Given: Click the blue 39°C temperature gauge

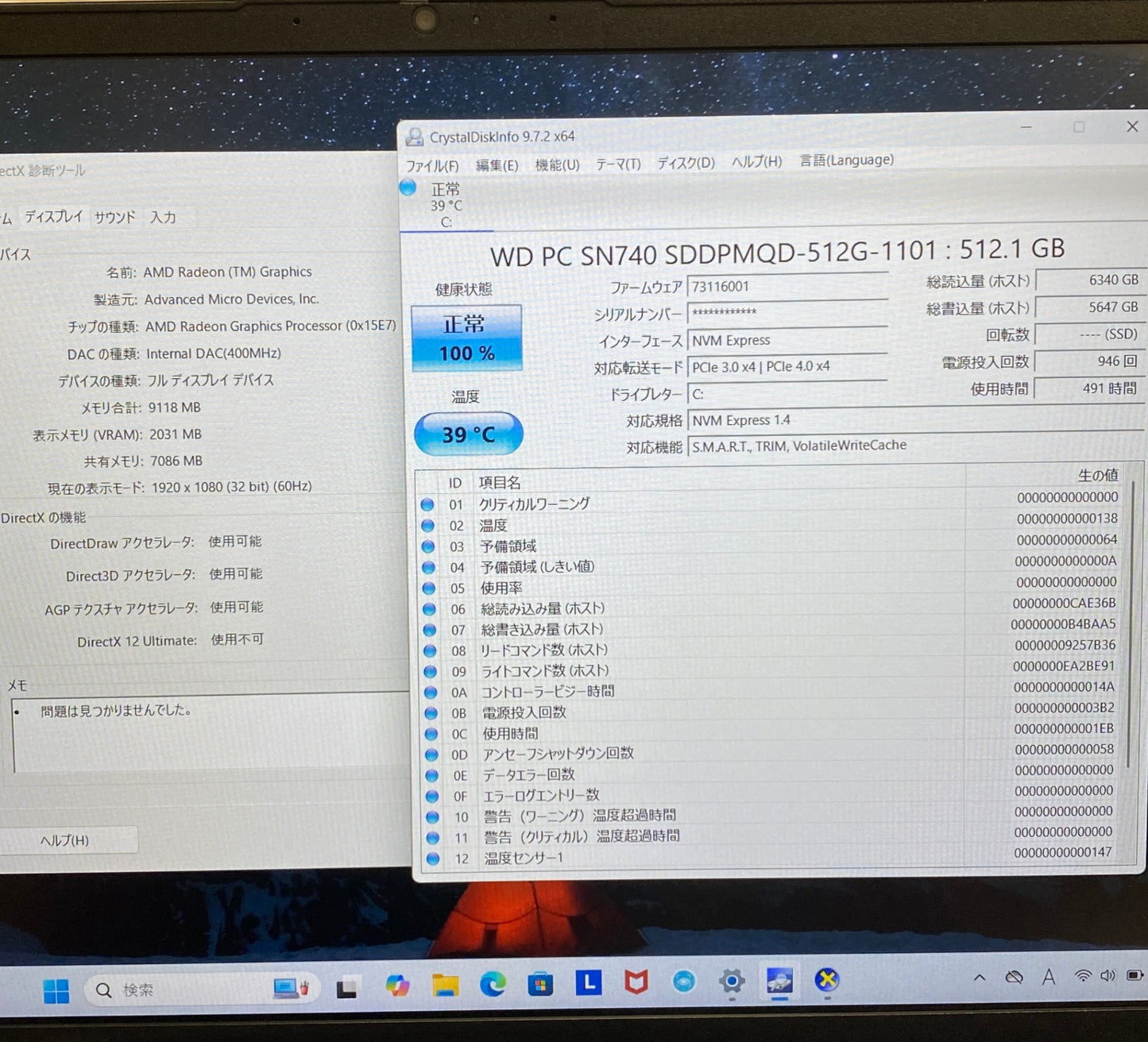Looking at the screenshot, I should point(469,434).
